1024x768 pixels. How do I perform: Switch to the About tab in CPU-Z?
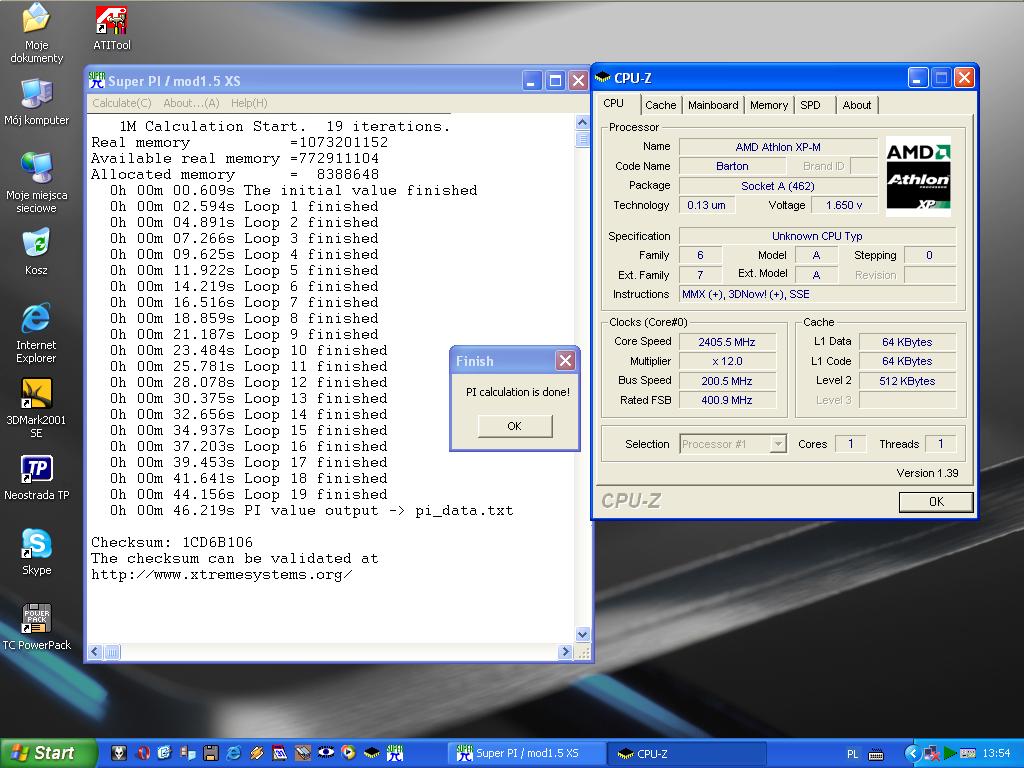tap(857, 105)
